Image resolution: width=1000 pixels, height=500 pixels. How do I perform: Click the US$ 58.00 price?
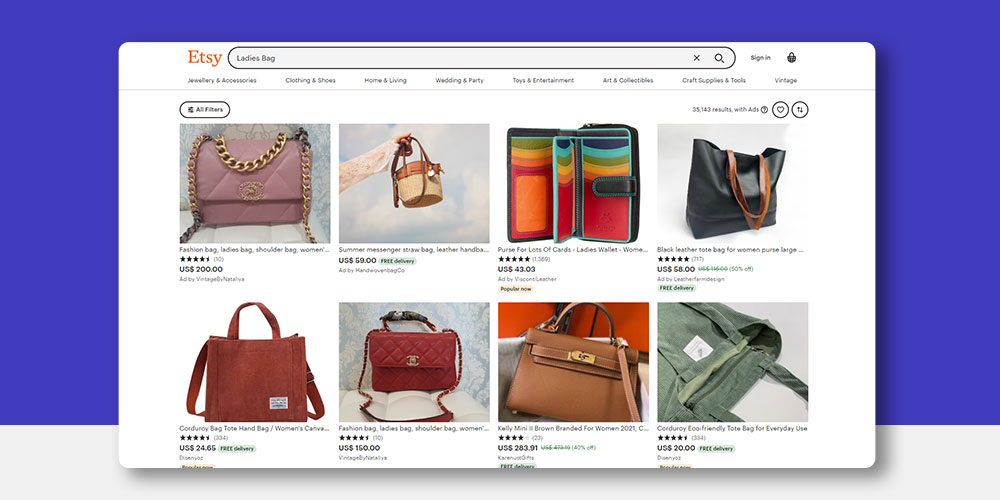coord(676,269)
